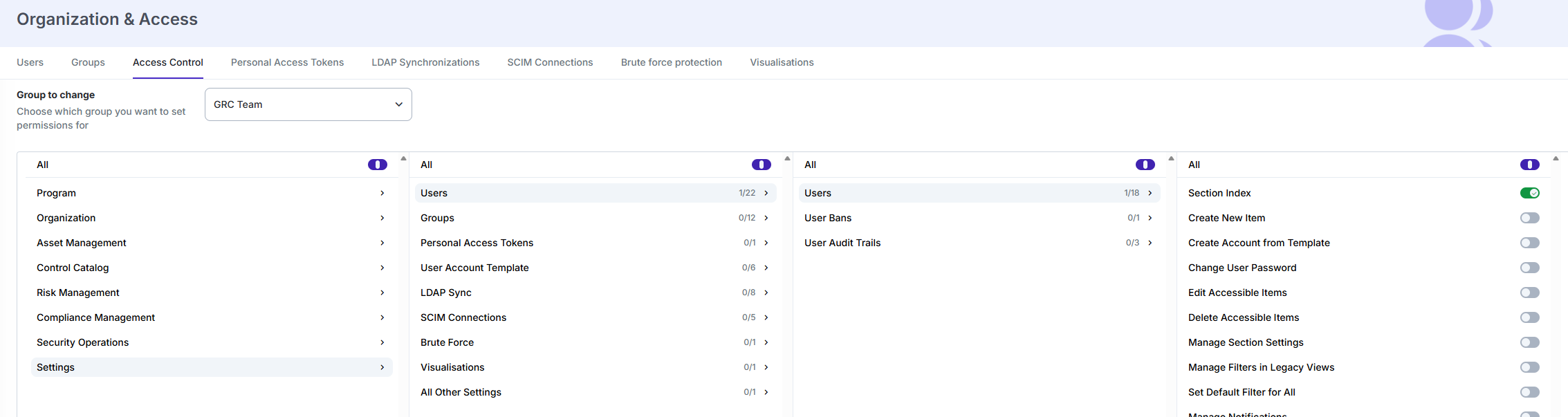Toggle the All switch in fourth column
The height and width of the screenshot is (417, 1568).
point(1529,165)
